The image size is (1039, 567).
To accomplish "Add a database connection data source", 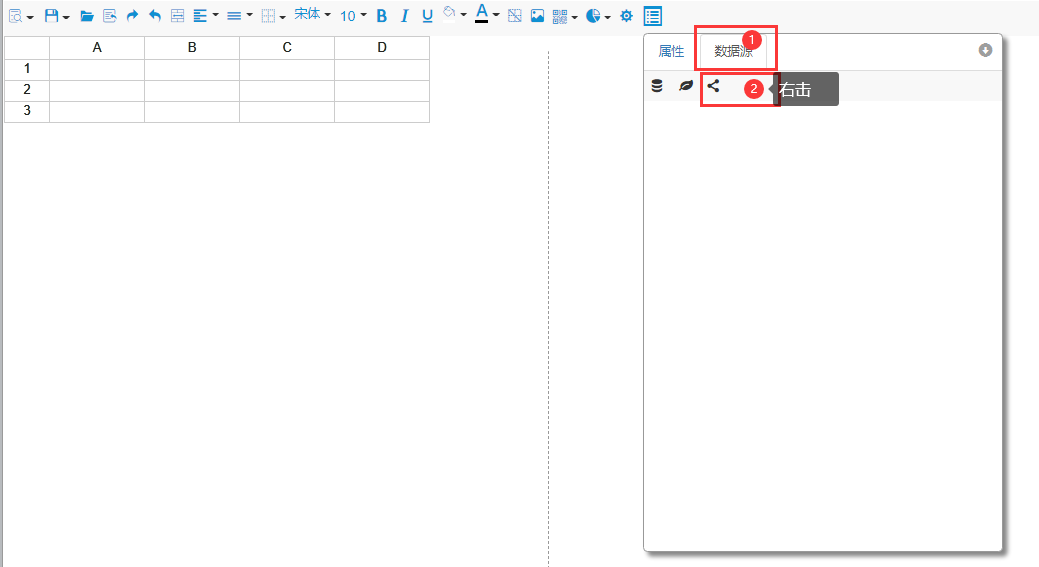I will 657,85.
